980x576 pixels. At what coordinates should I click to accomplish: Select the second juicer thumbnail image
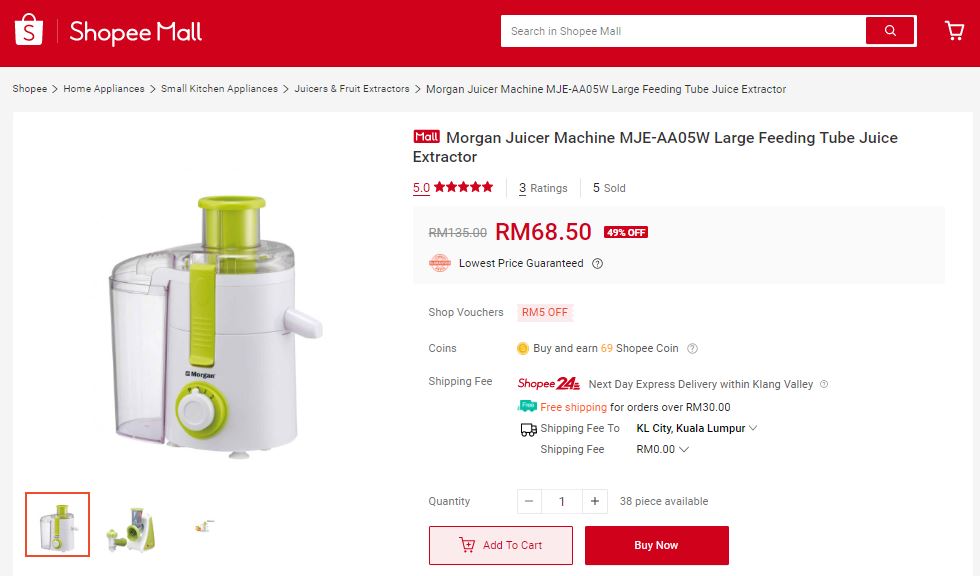coord(130,525)
